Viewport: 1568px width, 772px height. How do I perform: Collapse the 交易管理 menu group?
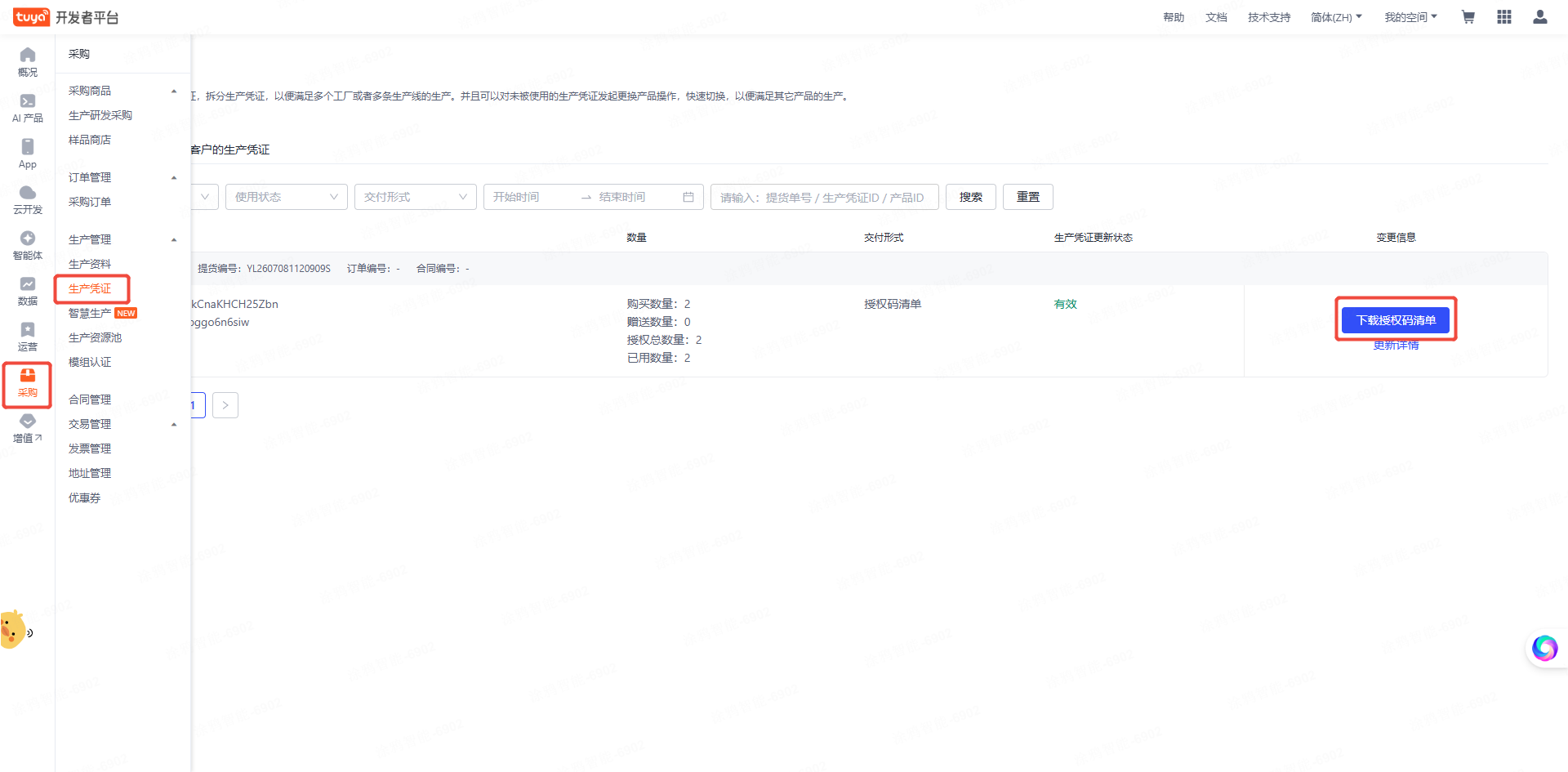[174, 424]
